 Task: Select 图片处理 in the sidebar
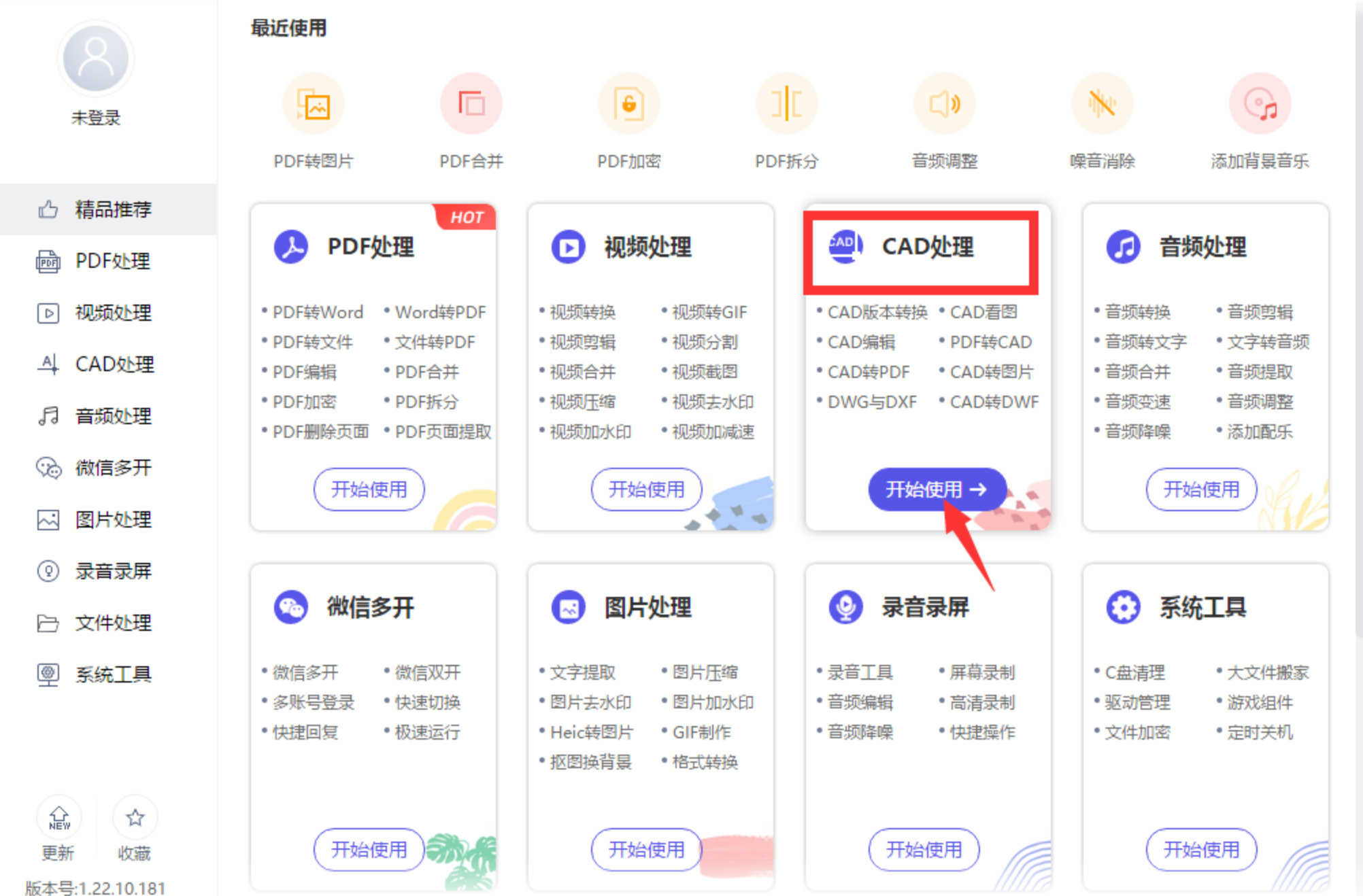pos(109,519)
